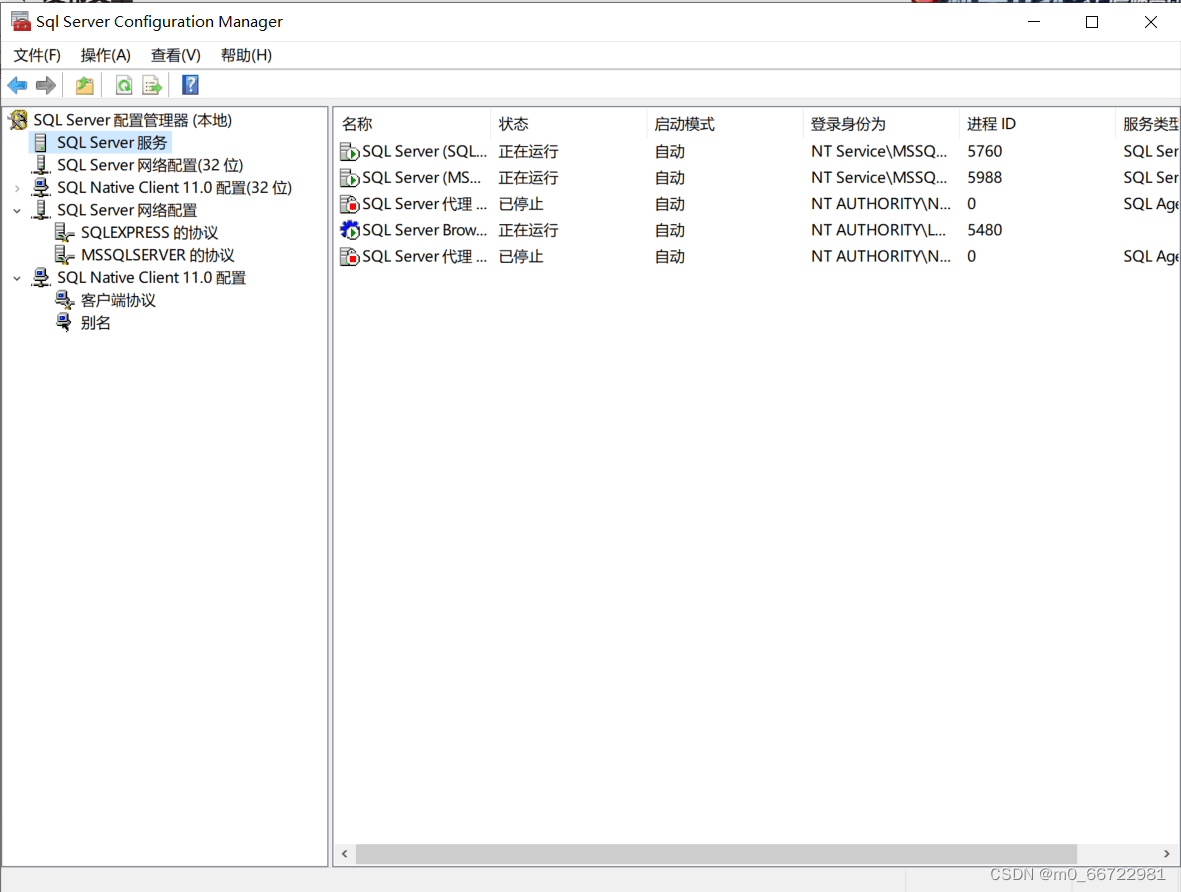Screen dimensions: 1181x892
Task: Collapse the SQL Native Client 11.0 配置 node
Action: click(x=17, y=279)
